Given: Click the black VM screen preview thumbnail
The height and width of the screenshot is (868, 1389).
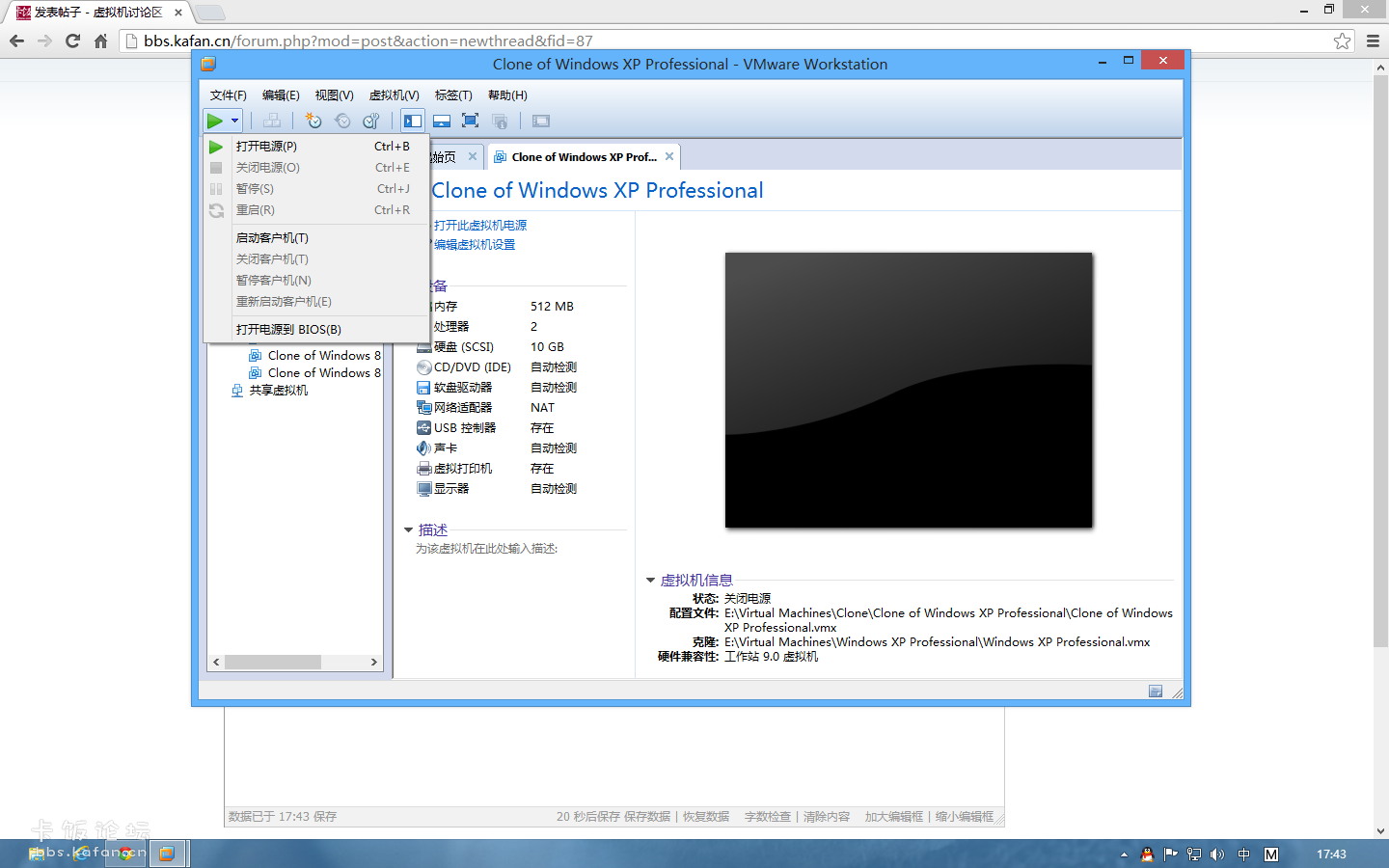Looking at the screenshot, I should 909,391.
